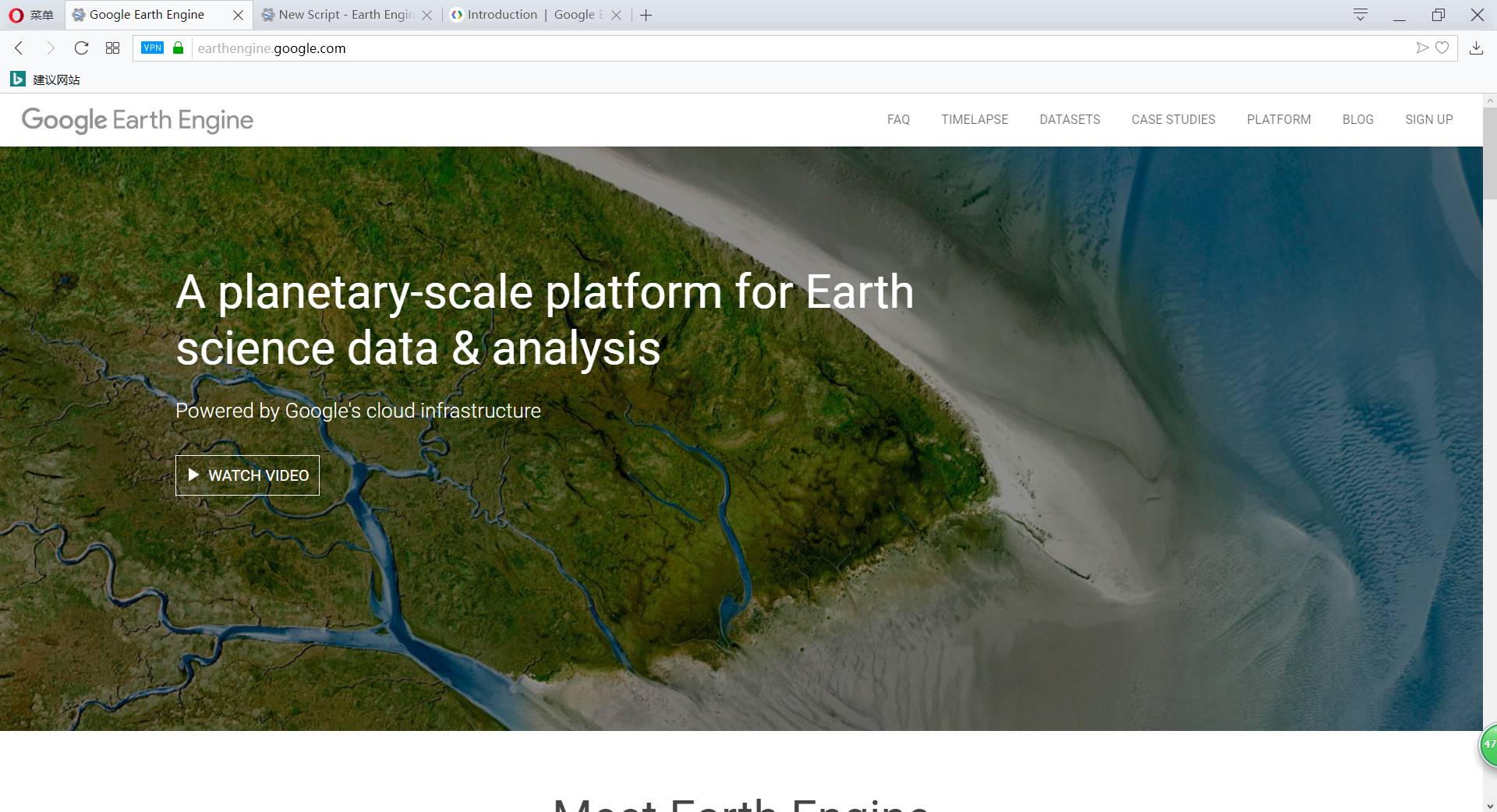Open the Opera menu button

pyautogui.click(x=31, y=15)
